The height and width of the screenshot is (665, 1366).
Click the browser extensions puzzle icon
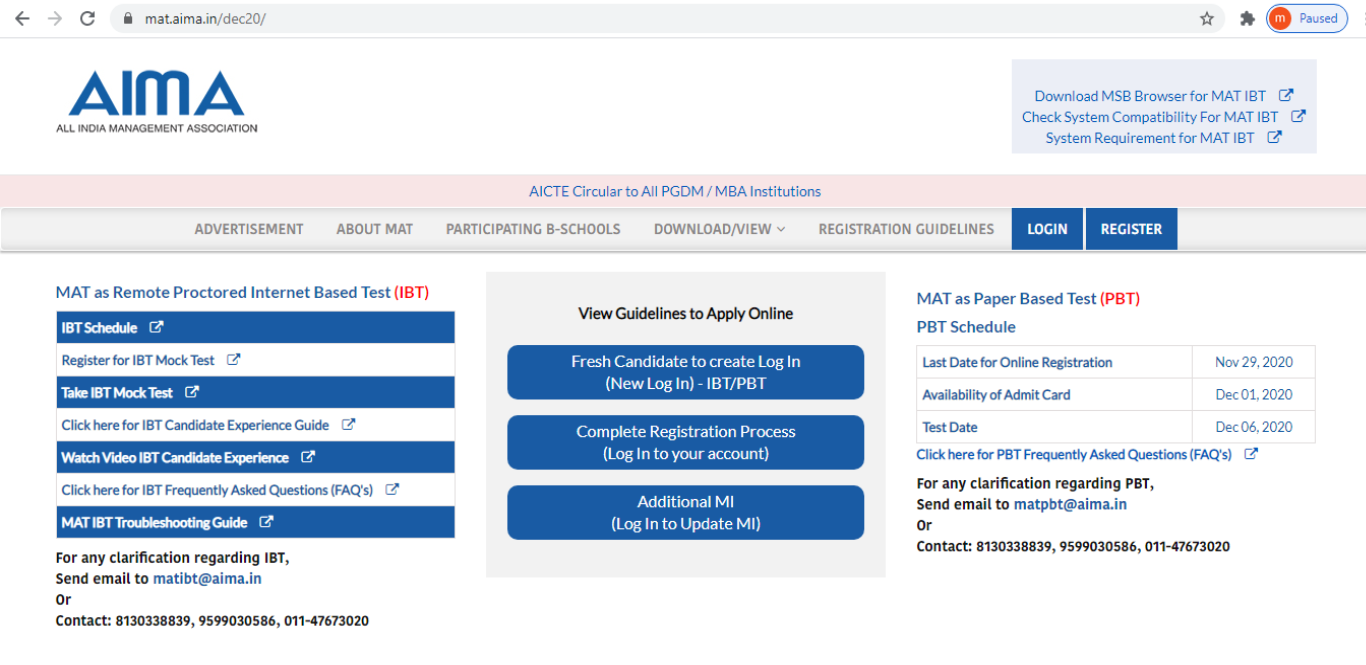point(1247,18)
